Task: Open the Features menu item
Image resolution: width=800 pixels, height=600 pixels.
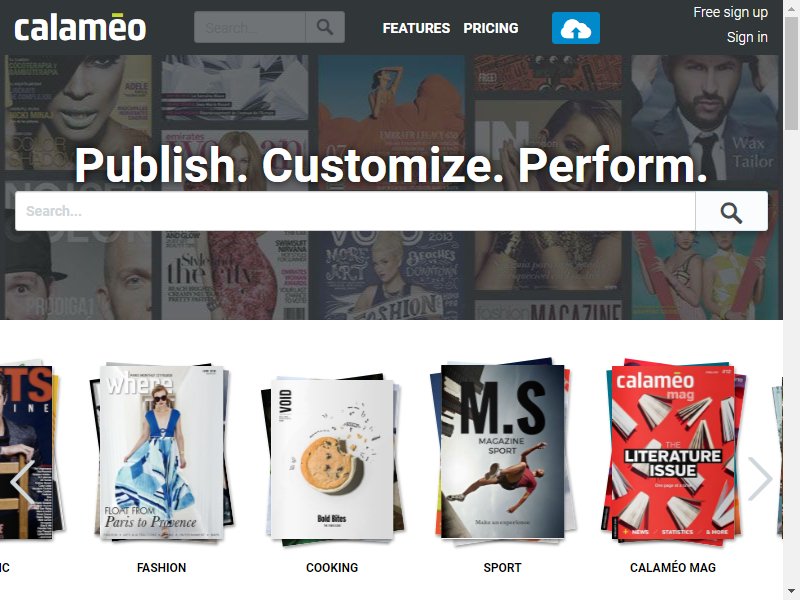Action: (416, 28)
